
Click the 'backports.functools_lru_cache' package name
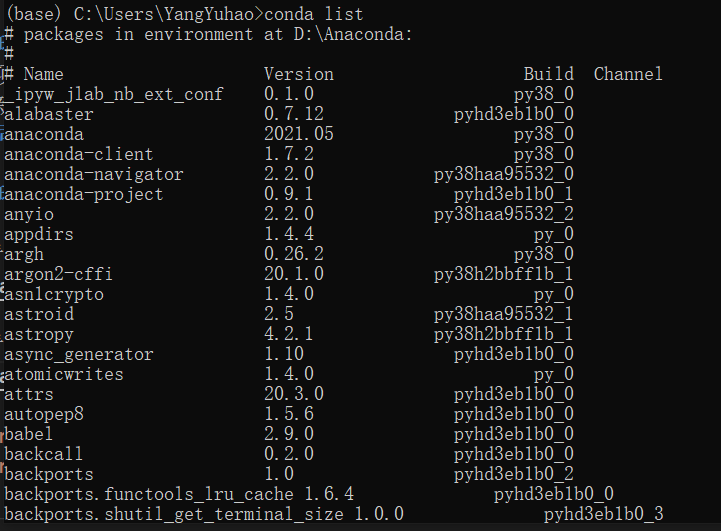[149, 494]
